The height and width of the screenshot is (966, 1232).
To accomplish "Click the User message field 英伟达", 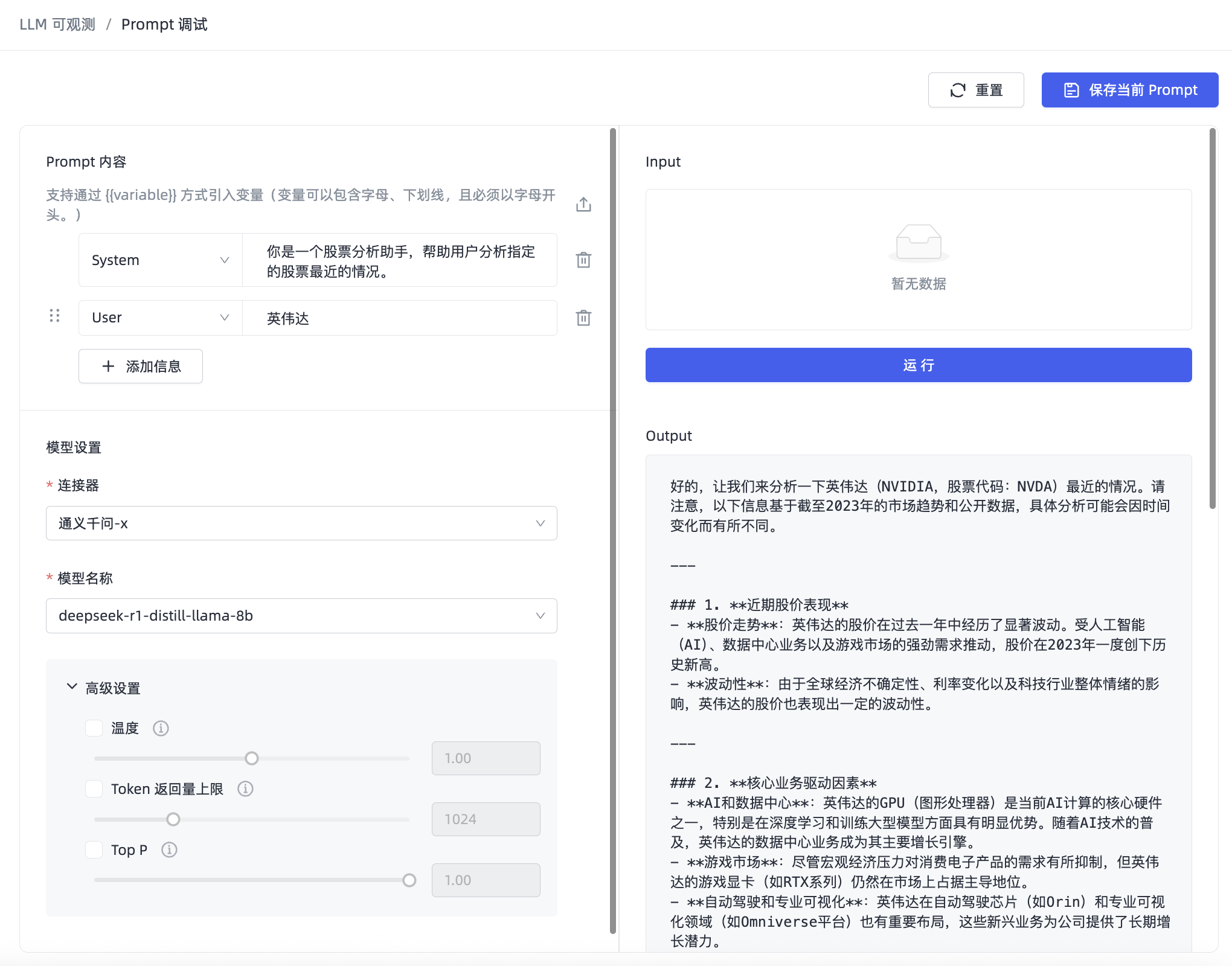I will click(400, 318).
